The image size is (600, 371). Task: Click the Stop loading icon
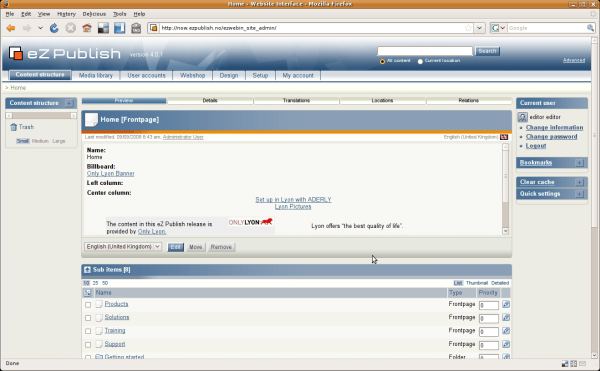70,28
